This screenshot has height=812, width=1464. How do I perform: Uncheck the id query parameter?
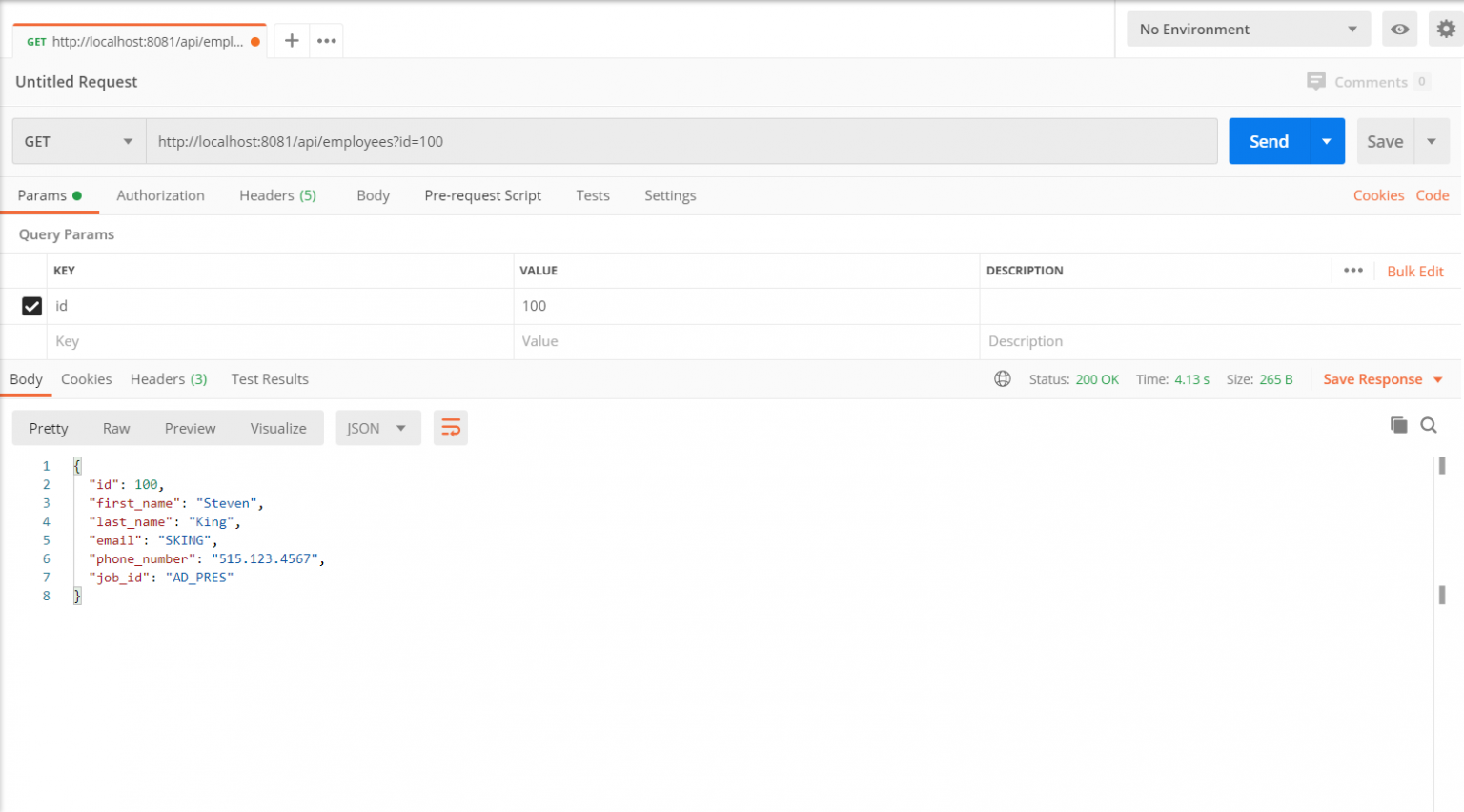[x=31, y=306]
